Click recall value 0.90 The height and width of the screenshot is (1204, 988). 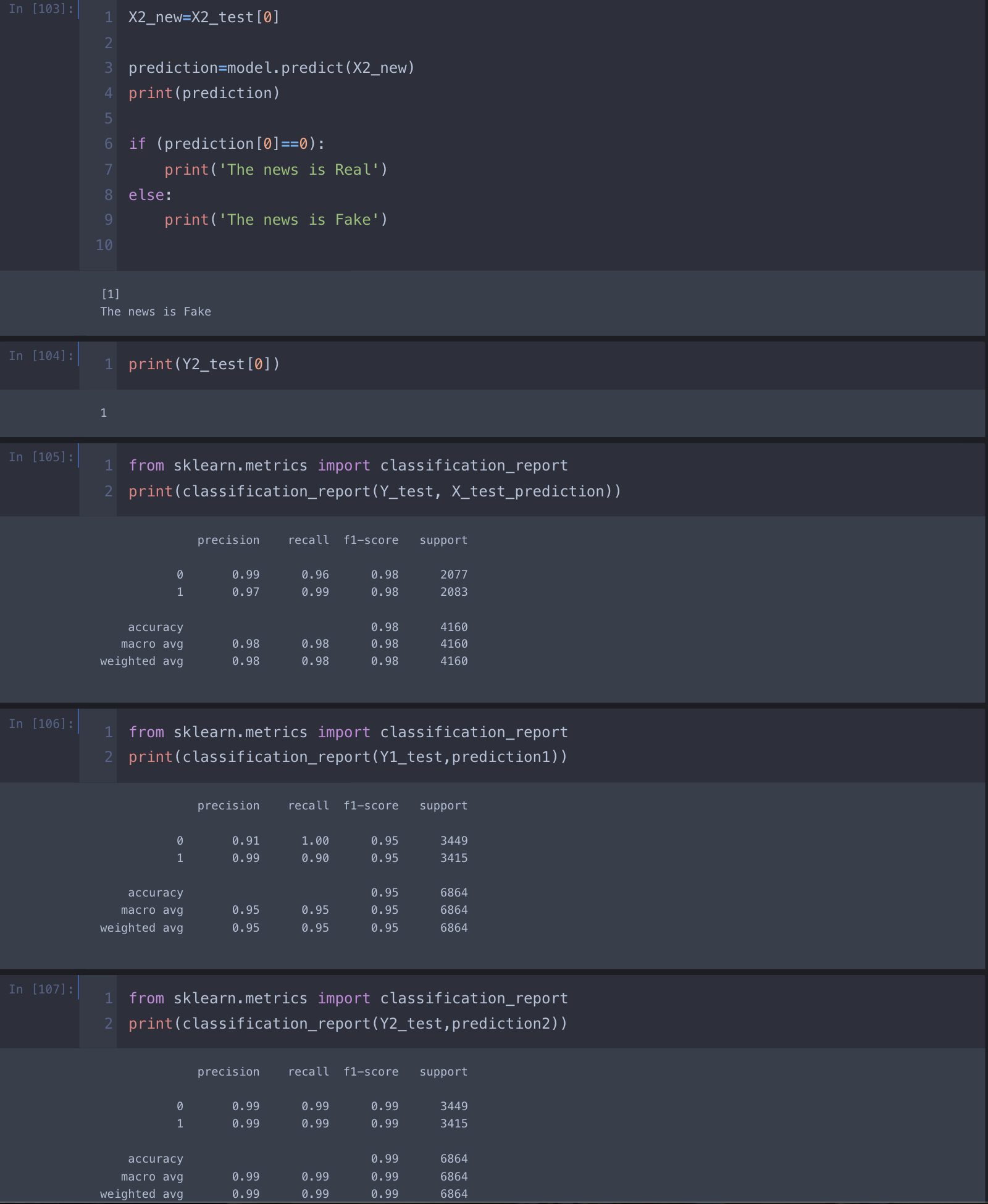coord(315,858)
